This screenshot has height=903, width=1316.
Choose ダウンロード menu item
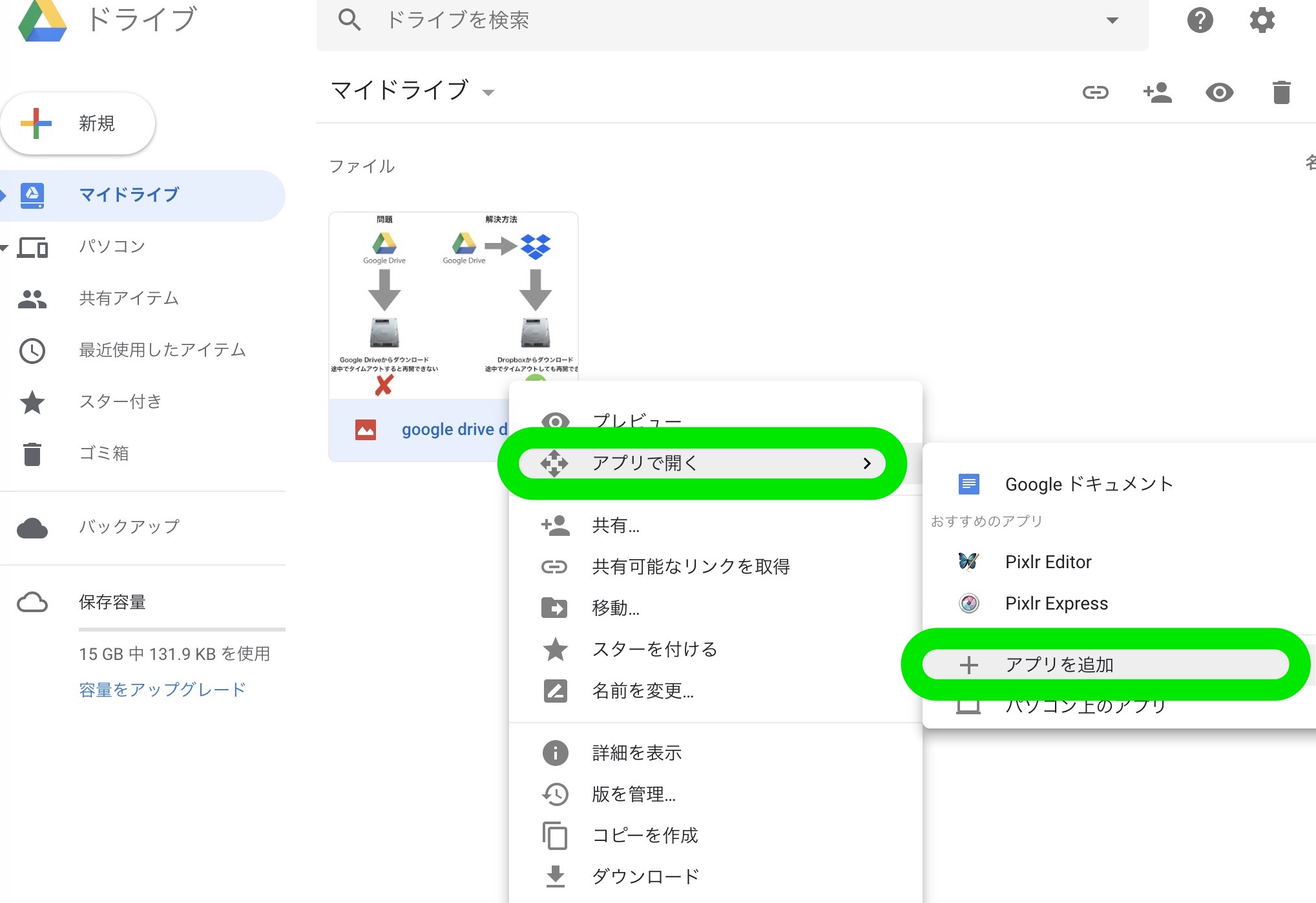[x=716, y=877]
